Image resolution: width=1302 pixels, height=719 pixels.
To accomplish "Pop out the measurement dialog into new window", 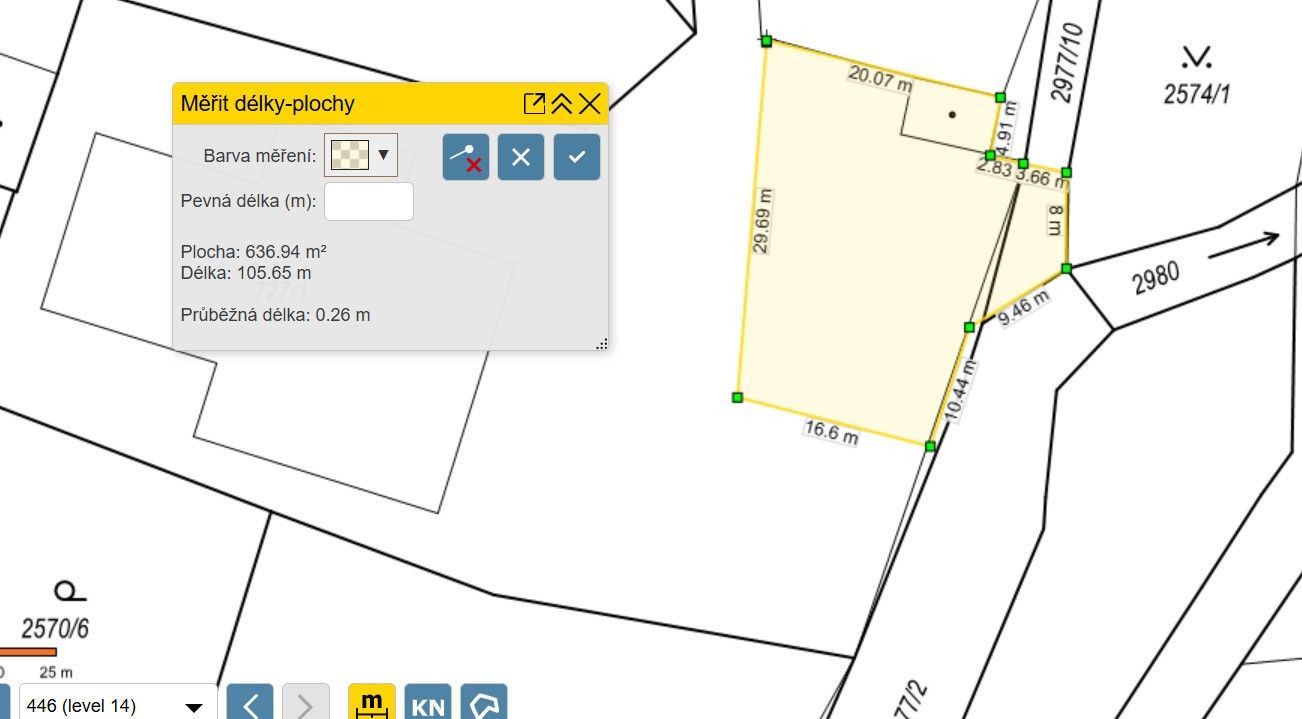I will [x=535, y=103].
